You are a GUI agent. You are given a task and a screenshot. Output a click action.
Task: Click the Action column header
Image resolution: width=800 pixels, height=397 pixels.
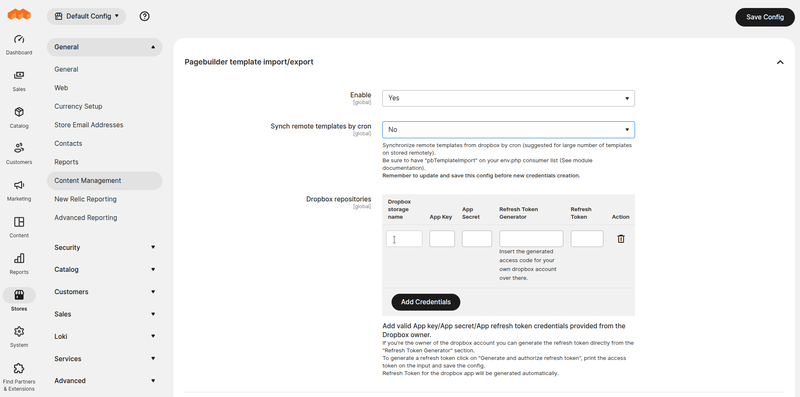(x=620, y=217)
